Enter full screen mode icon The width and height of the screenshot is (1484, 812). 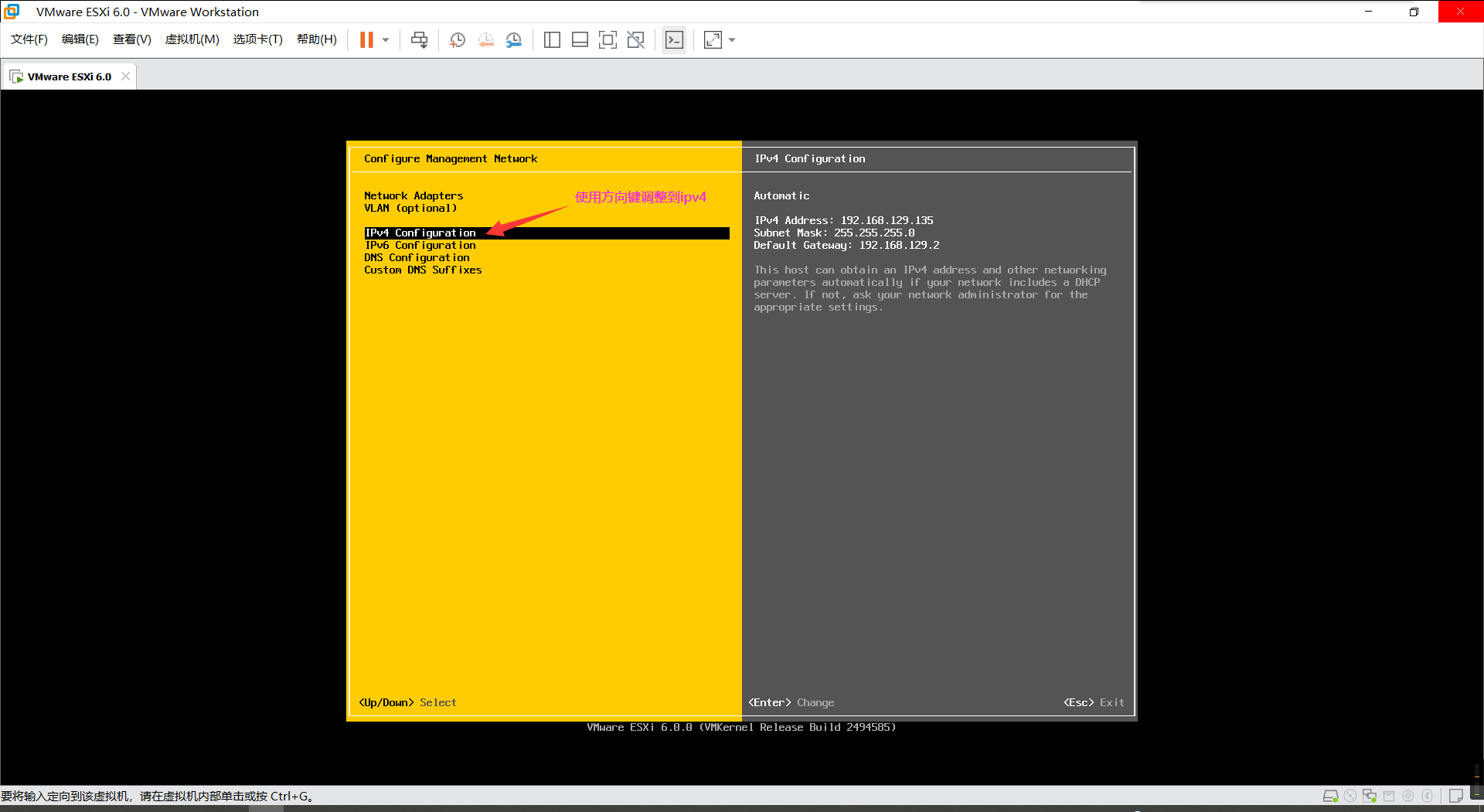click(x=608, y=40)
